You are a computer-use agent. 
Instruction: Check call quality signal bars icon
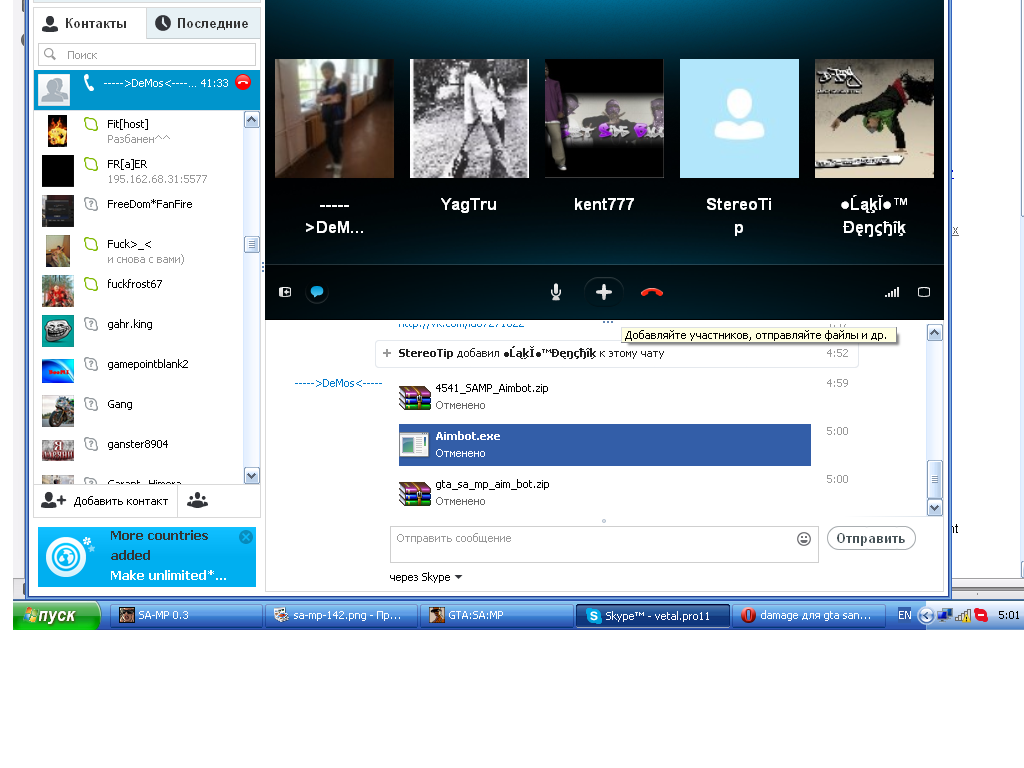coord(892,292)
